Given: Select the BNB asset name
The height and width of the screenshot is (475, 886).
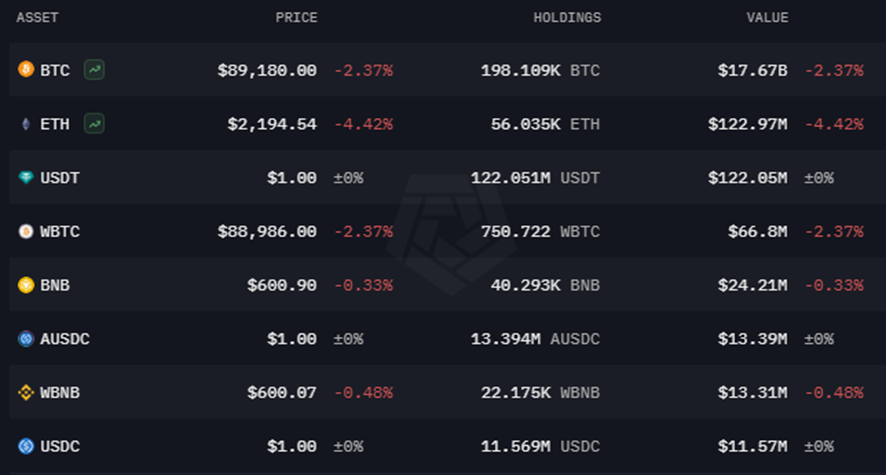Looking at the screenshot, I should [x=55, y=285].
